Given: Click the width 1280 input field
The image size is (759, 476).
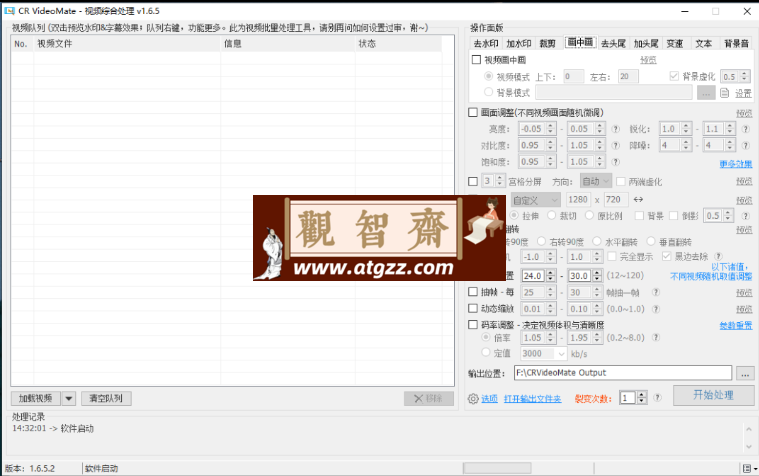Looking at the screenshot, I should tap(578, 200).
